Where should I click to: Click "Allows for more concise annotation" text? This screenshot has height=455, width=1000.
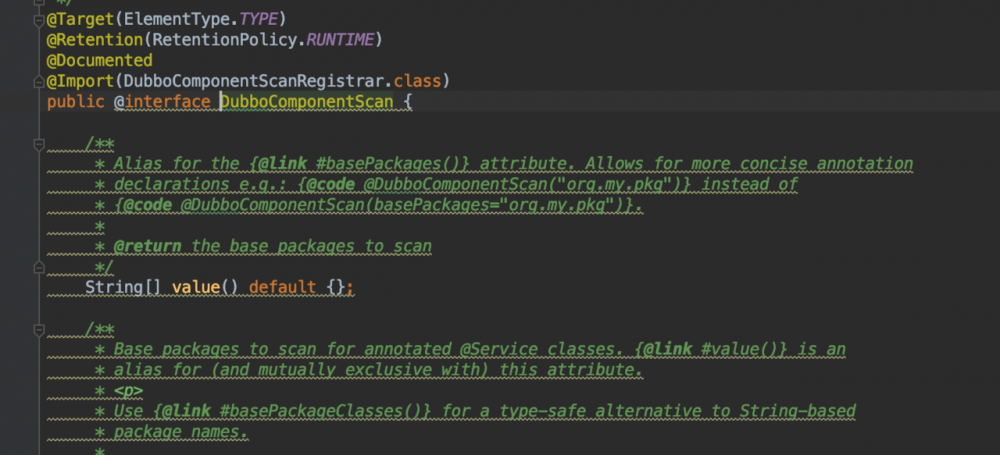(x=749, y=164)
